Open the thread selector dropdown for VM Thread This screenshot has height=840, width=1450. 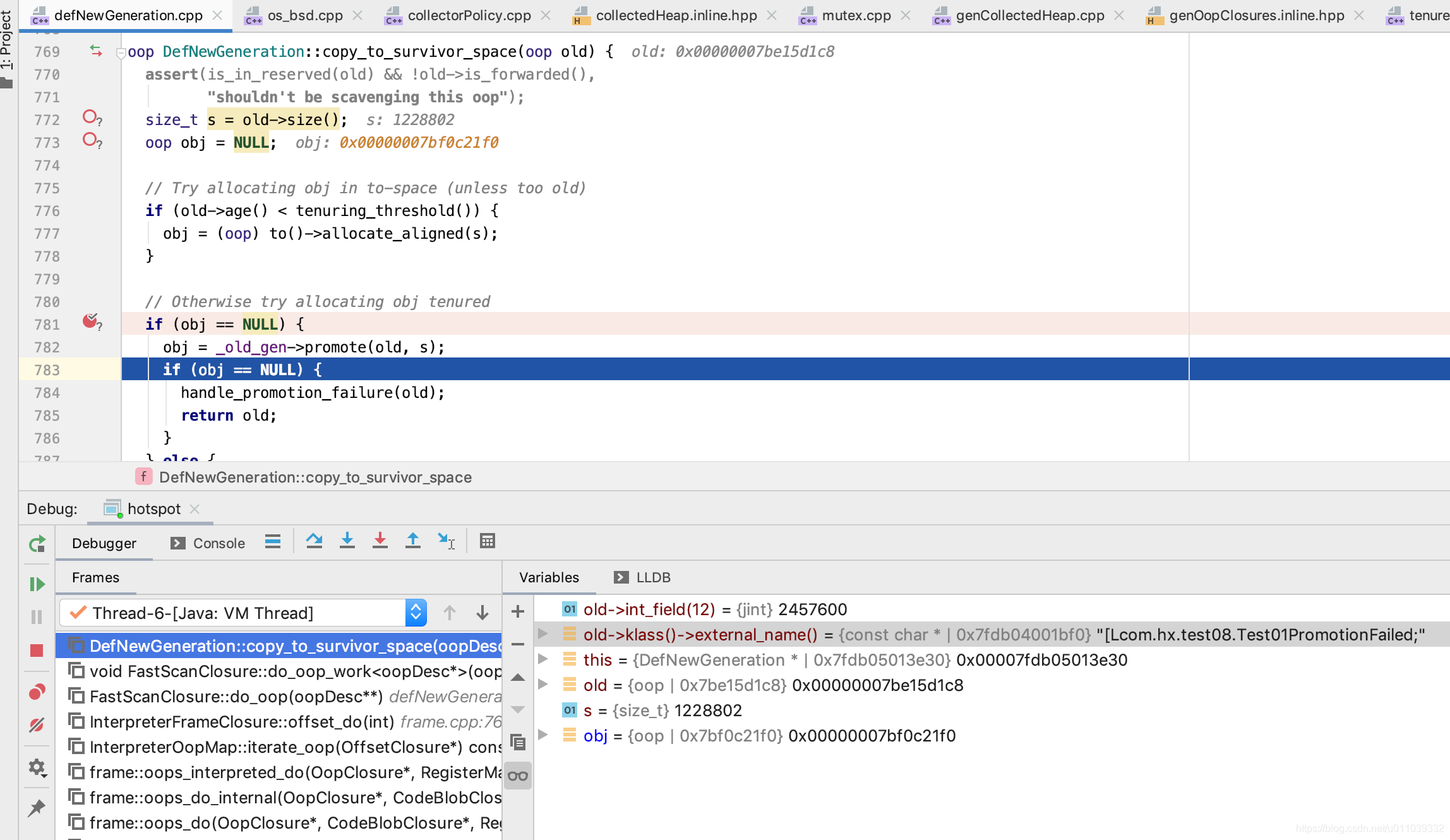click(x=416, y=613)
